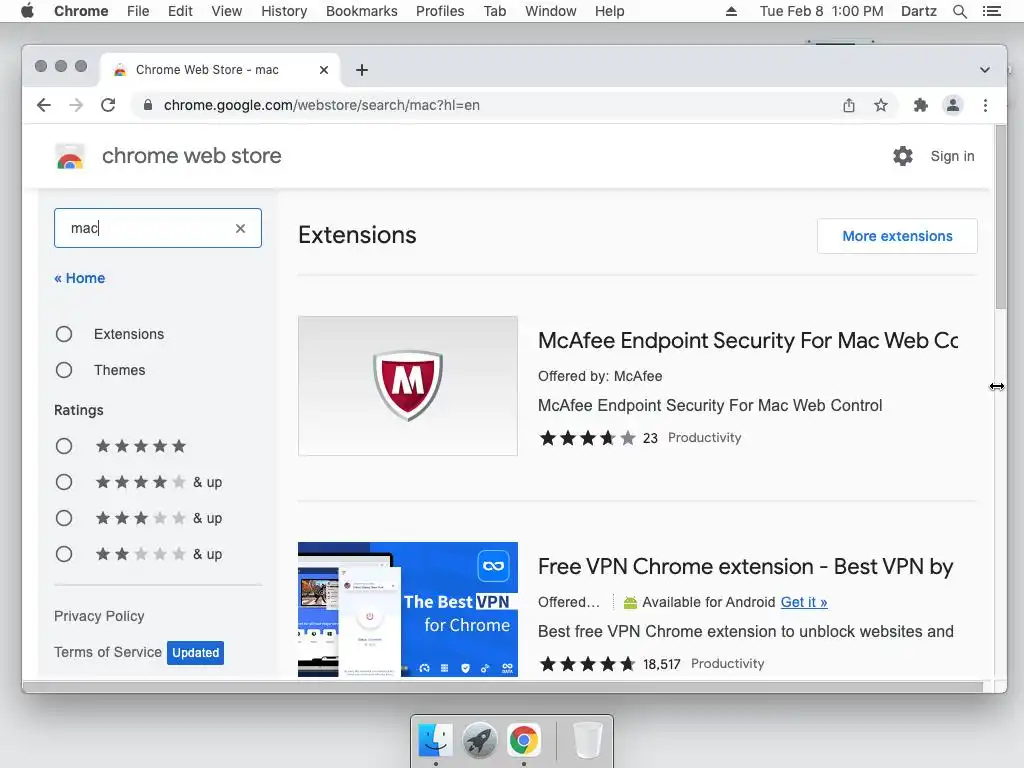Image resolution: width=1024 pixels, height=768 pixels.
Task: Open McAfee Endpoint Security extension title
Action: [x=748, y=340]
